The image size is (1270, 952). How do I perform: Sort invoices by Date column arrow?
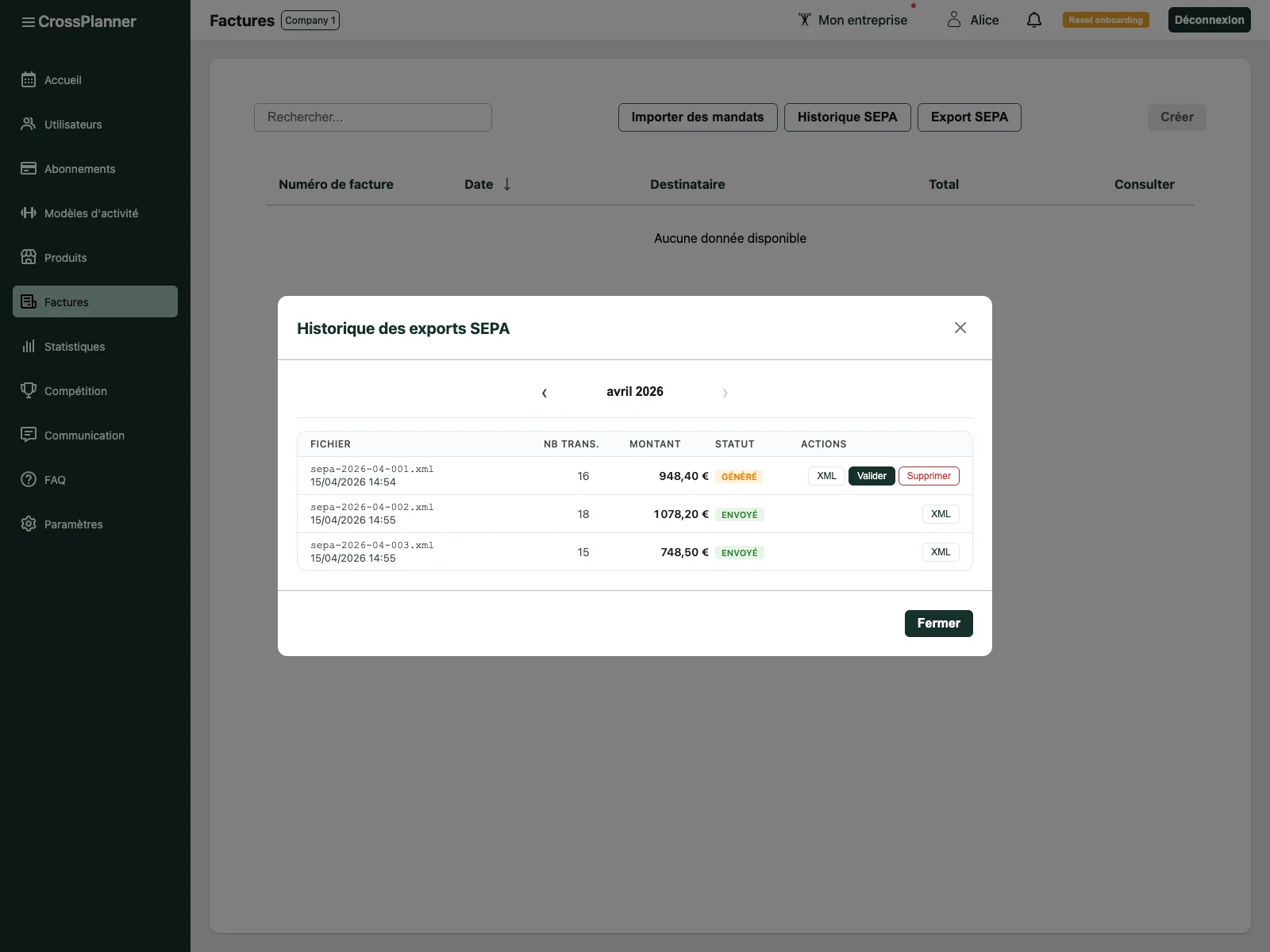507,184
